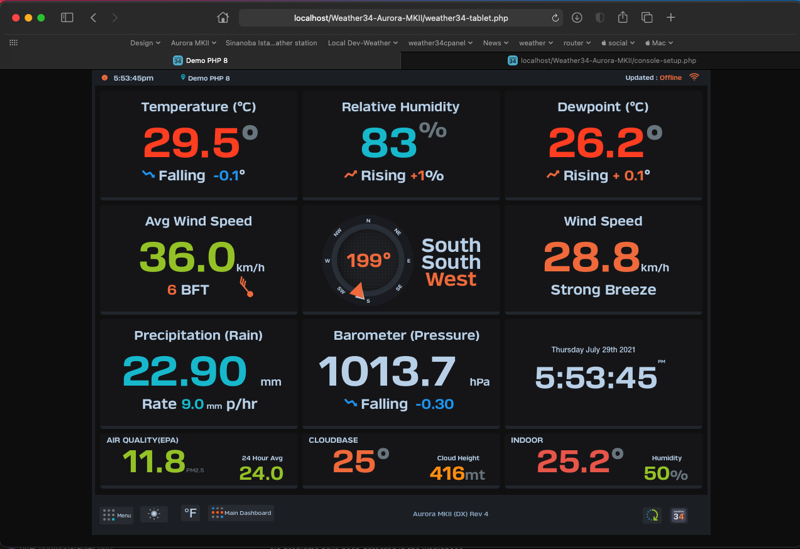Click the orange windsock icon under Avg Wind Speed
Screen dimensions: 800x549
click(x=246, y=287)
